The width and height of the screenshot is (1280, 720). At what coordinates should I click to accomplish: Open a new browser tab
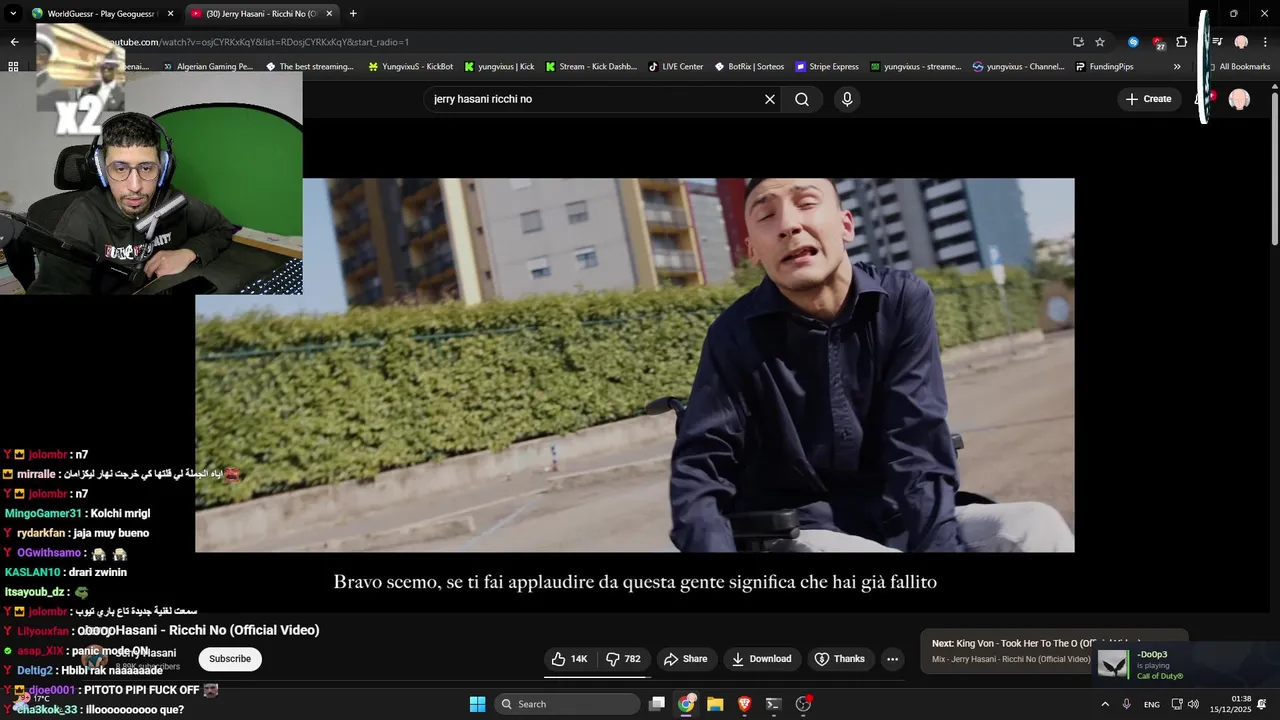pos(353,14)
